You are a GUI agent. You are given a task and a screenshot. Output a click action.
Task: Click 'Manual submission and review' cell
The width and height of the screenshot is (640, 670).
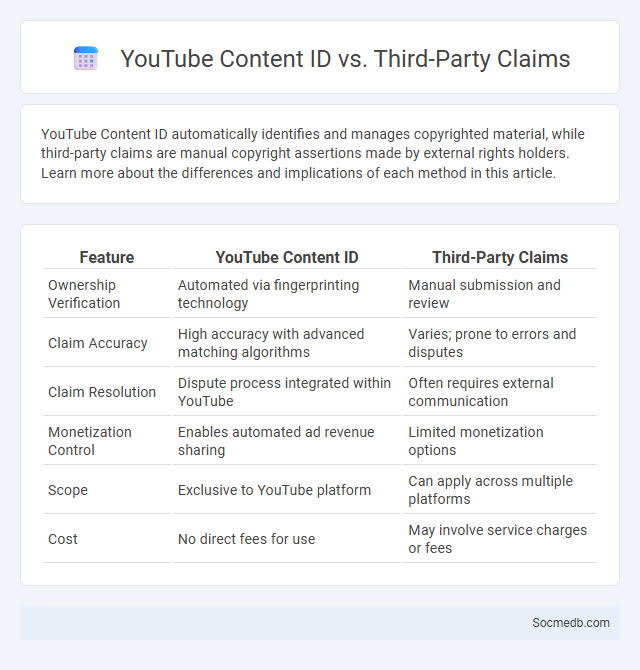coord(500,294)
